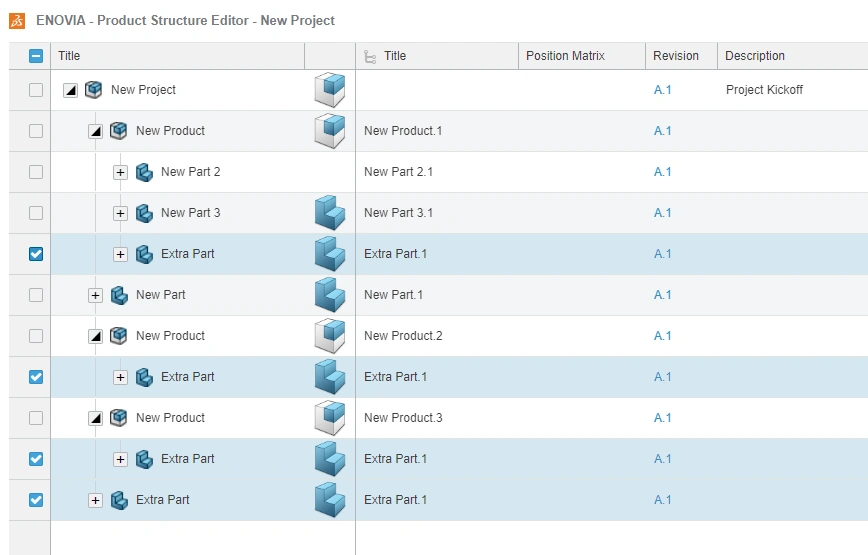Select the New Part 3 tree item
Viewport: 868px width, 555px height.
click(x=190, y=213)
